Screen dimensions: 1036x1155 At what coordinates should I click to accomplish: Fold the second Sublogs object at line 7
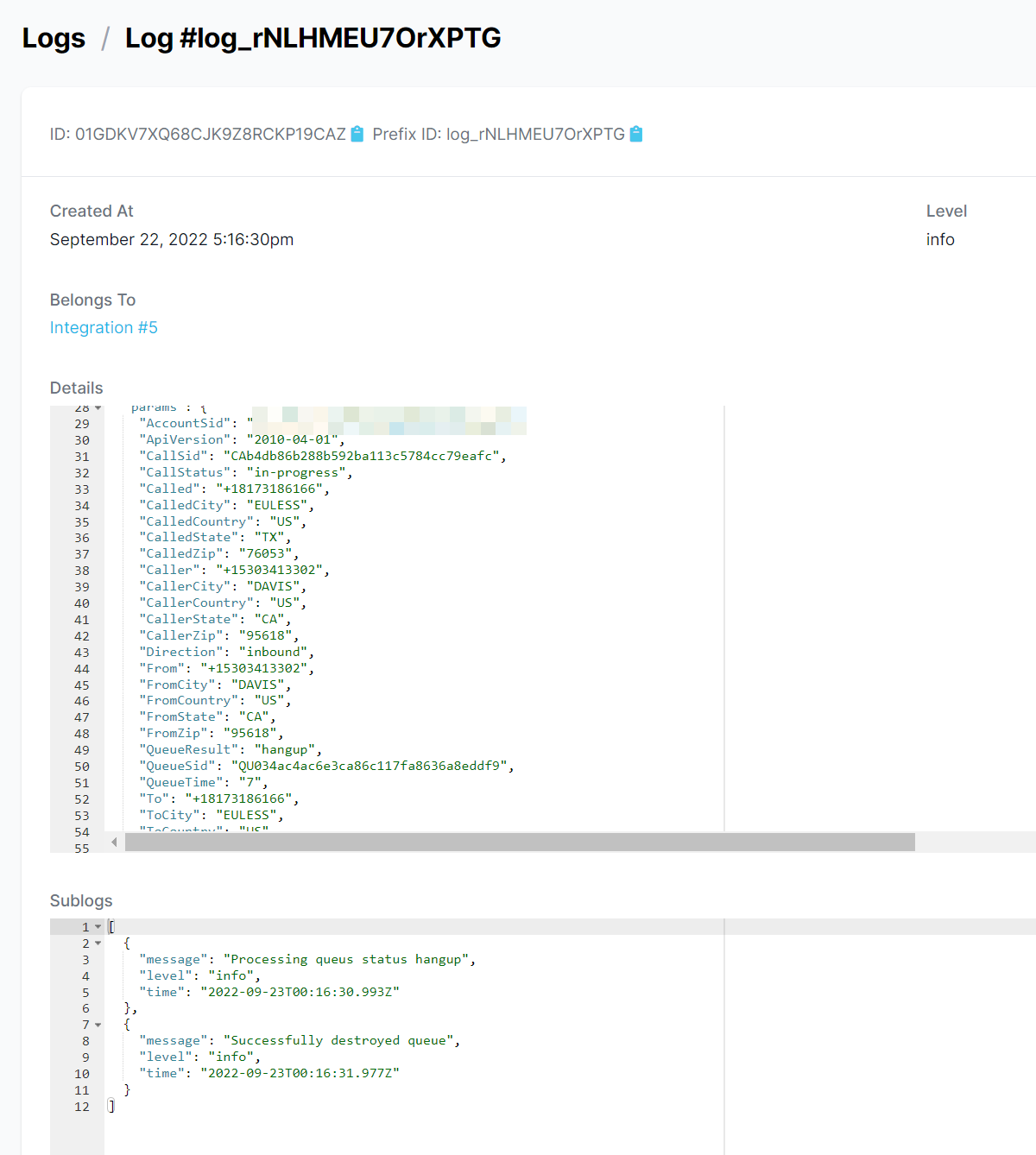98,1025
